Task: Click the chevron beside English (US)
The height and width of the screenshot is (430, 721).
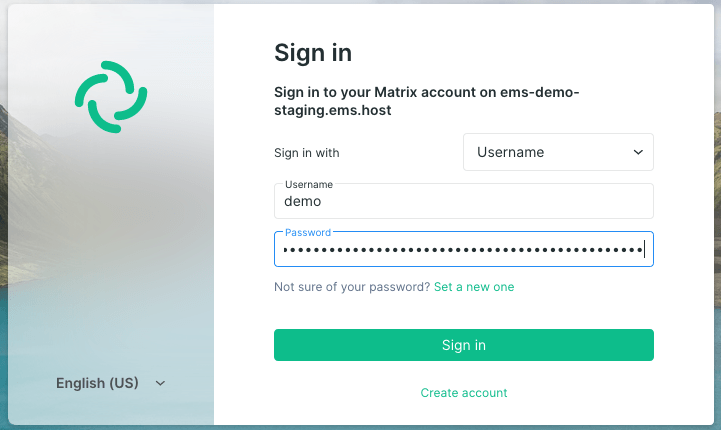Action: coord(160,383)
